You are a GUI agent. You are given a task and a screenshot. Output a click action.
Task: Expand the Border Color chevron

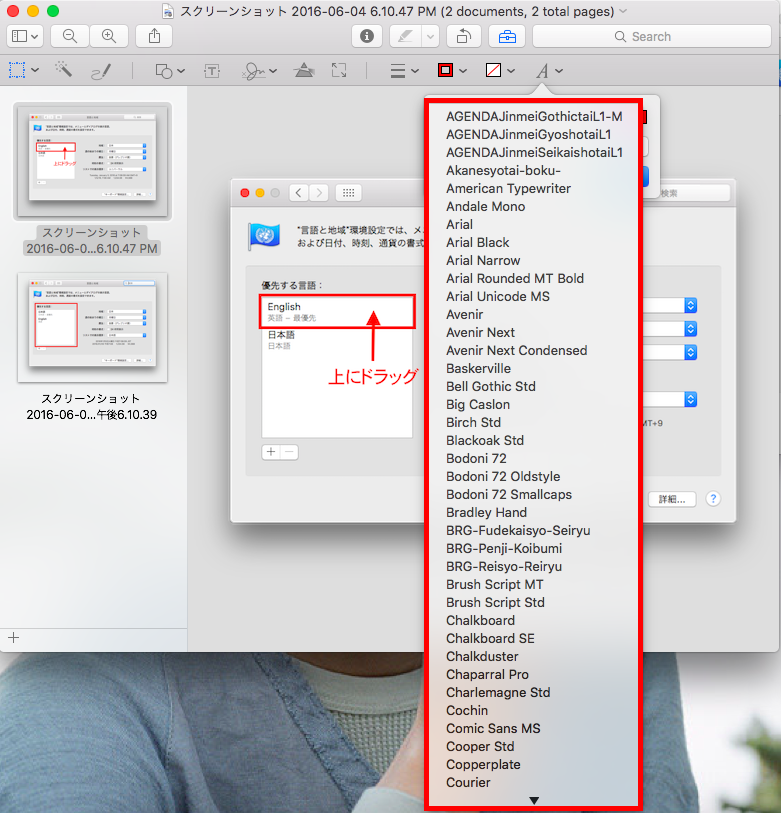click(x=463, y=71)
